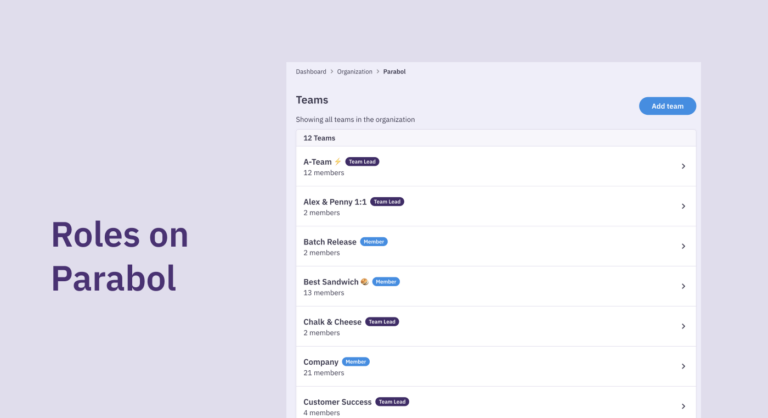This screenshot has height=418, width=768.
Task: Click the Member badge next to Company
Action: (x=356, y=361)
